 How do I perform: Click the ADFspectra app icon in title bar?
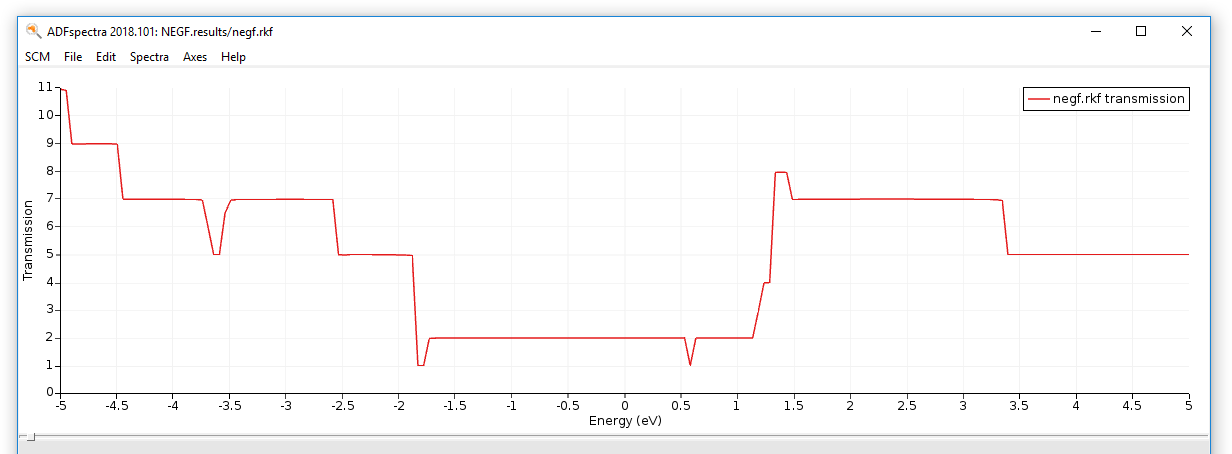33,31
